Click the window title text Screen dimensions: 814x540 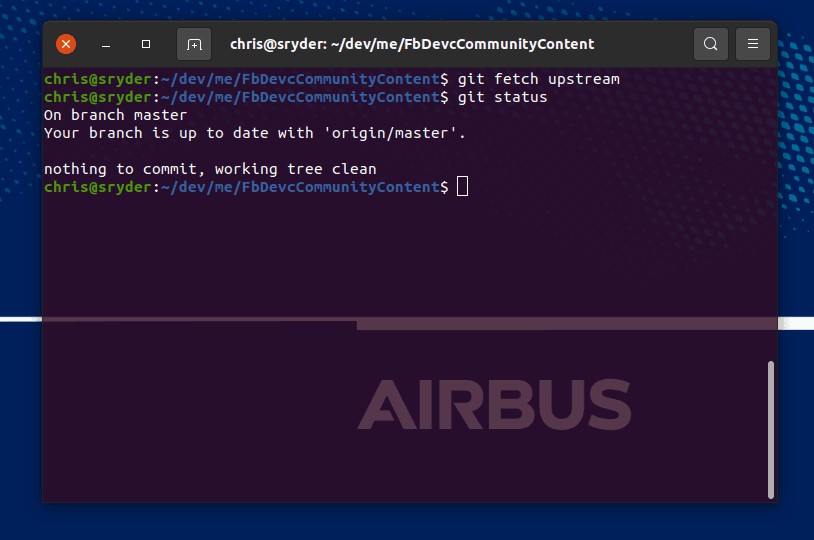[412, 44]
